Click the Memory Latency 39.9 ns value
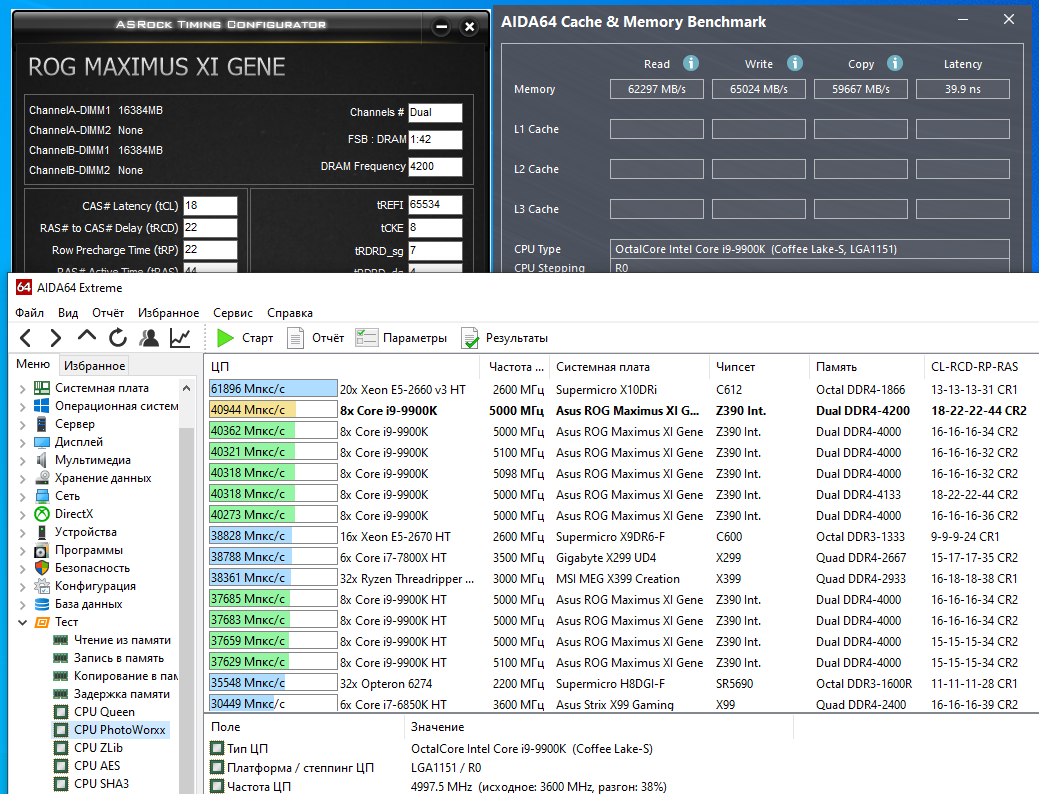Image resolution: width=1039 pixels, height=794 pixels. pyautogui.click(x=962, y=89)
